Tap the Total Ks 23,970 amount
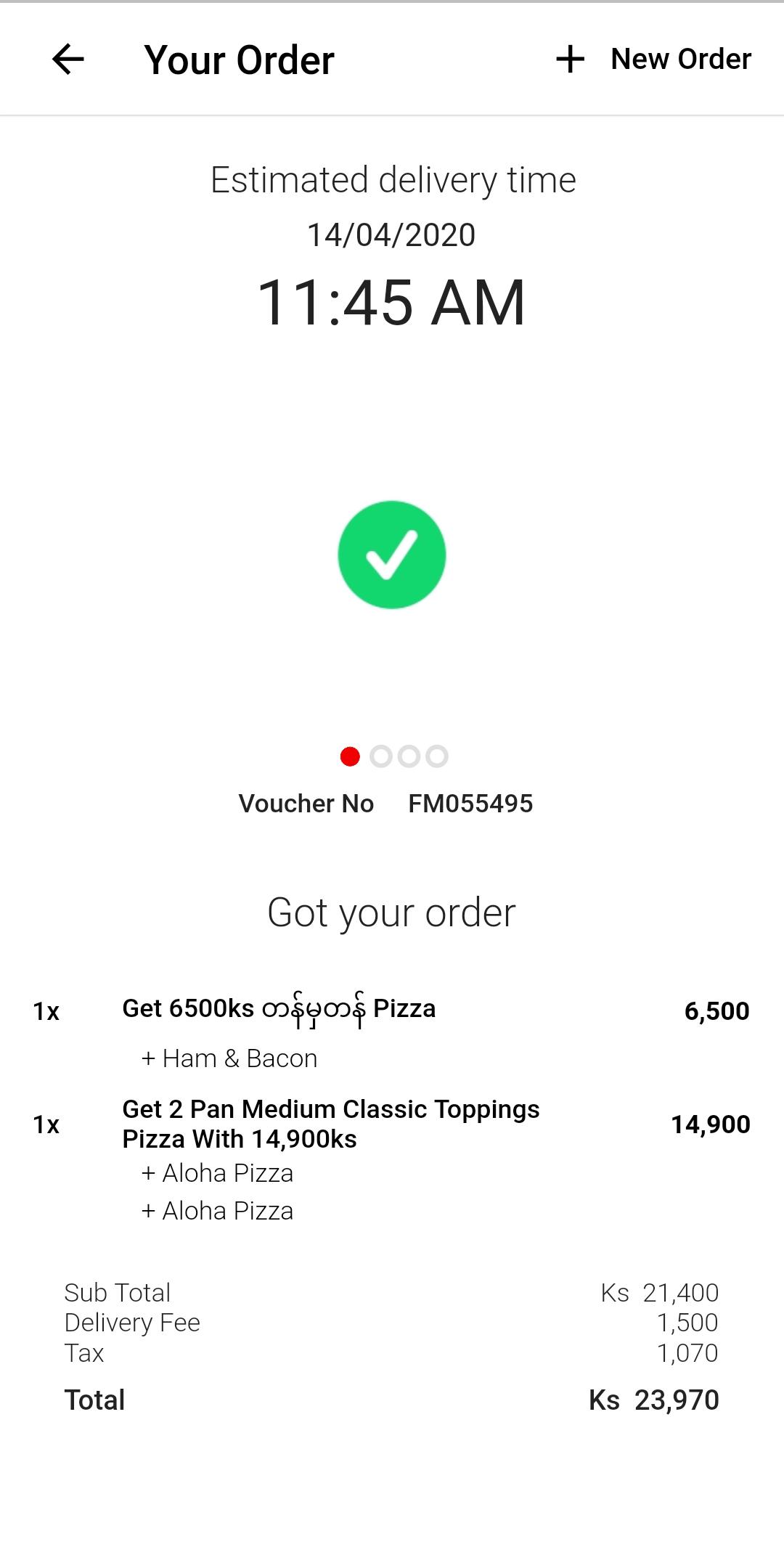The image size is (784, 1568). pos(653,1400)
